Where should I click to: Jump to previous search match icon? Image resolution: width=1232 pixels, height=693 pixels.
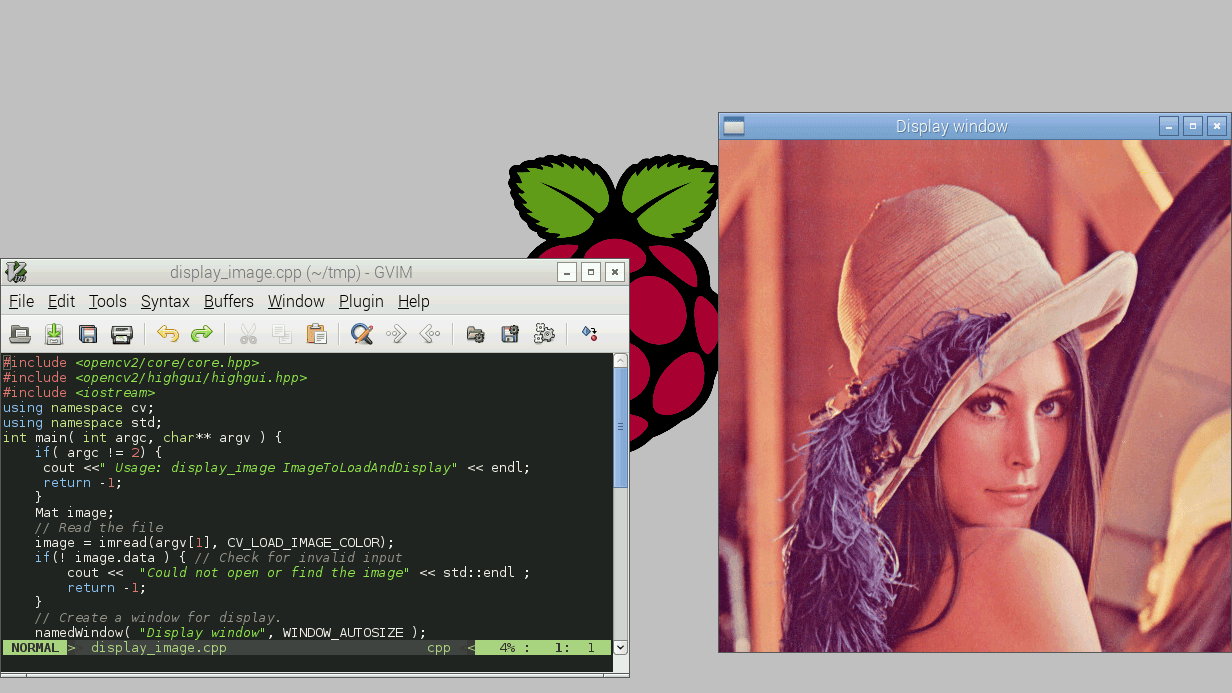(430, 334)
